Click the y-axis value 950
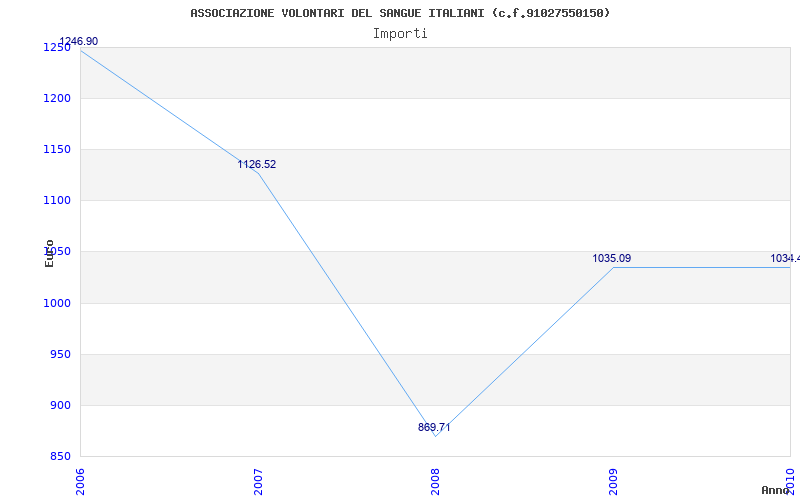The image size is (800, 500). tap(58, 354)
